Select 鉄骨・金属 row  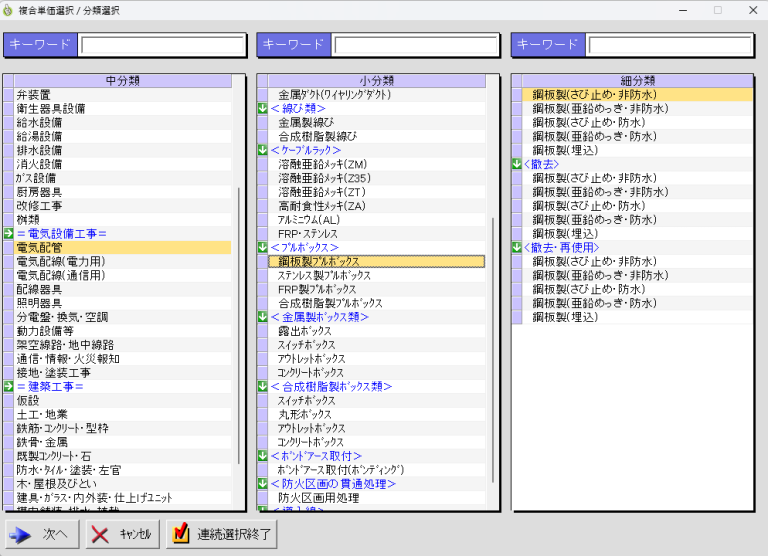tap(122, 442)
